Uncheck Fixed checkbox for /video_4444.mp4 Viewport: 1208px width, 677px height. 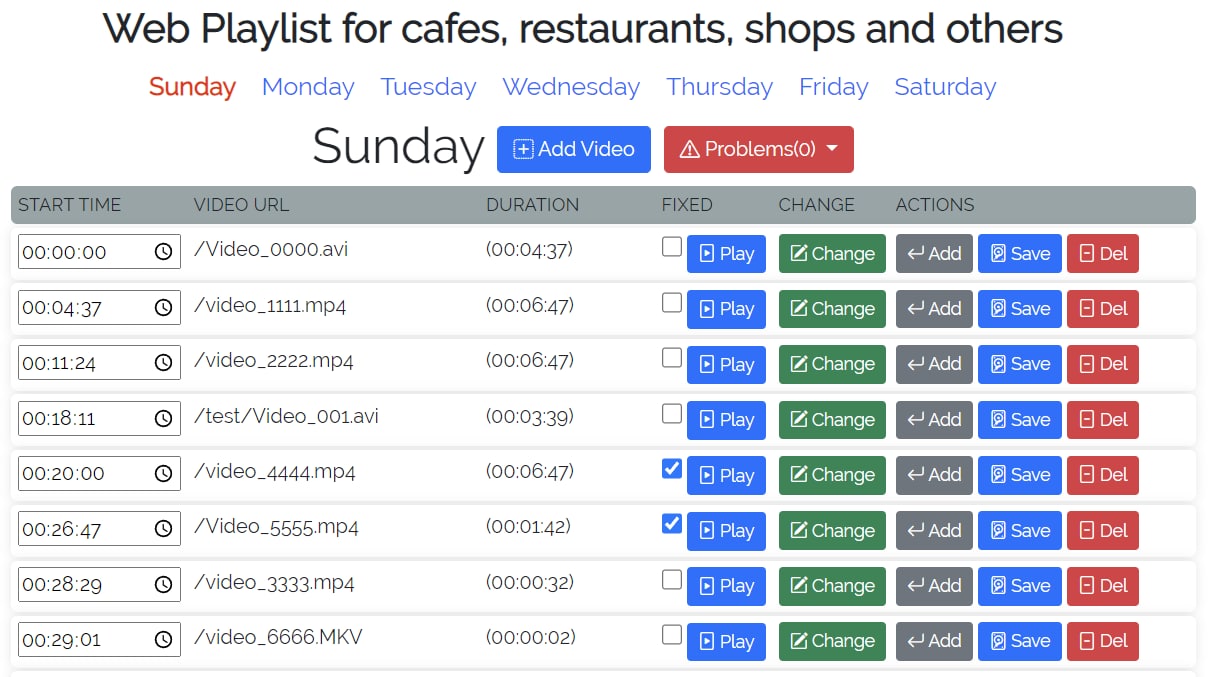pyautogui.click(x=672, y=468)
